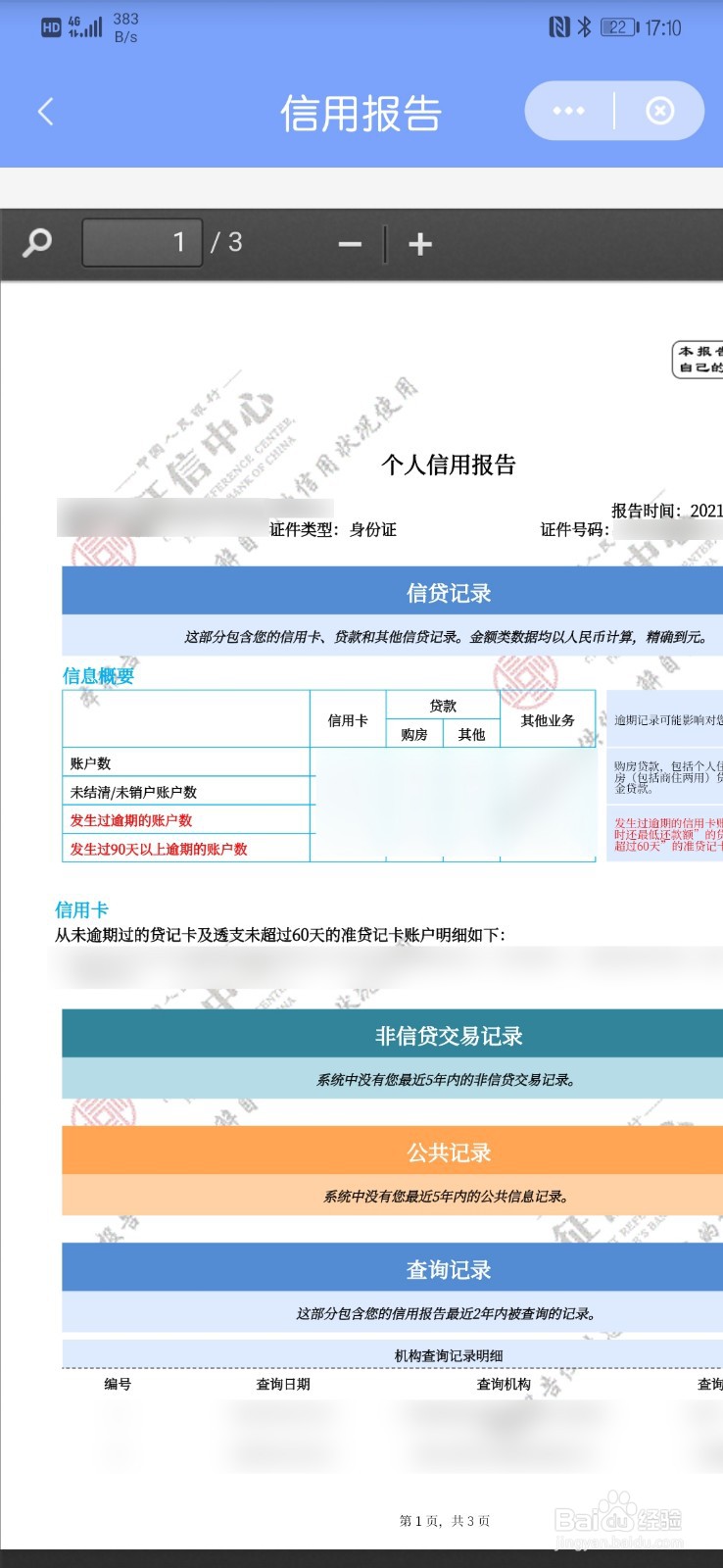Tap the Bluetooth status icon
The height and width of the screenshot is (1568, 723).
coord(584,27)
